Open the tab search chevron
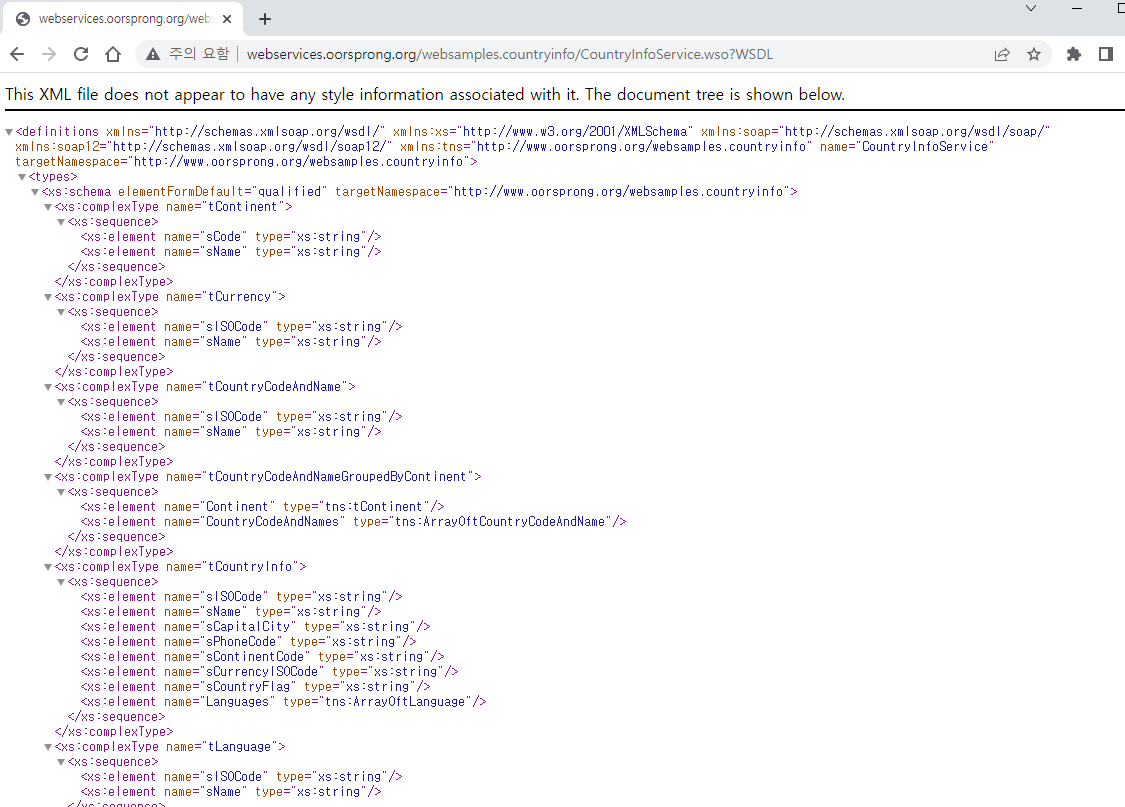This screenshot has height=807, width=1125. coord(1031,9)
